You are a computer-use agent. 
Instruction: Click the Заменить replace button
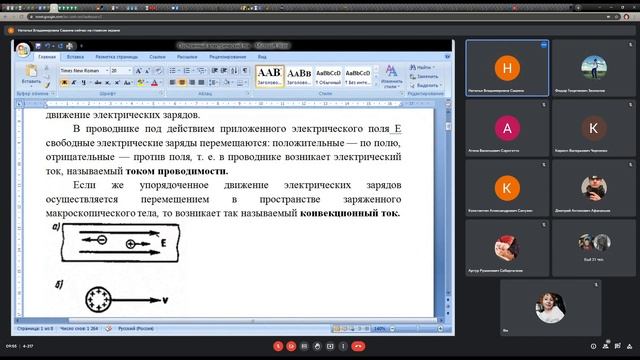pyautogui.click(x=424, y=76)
